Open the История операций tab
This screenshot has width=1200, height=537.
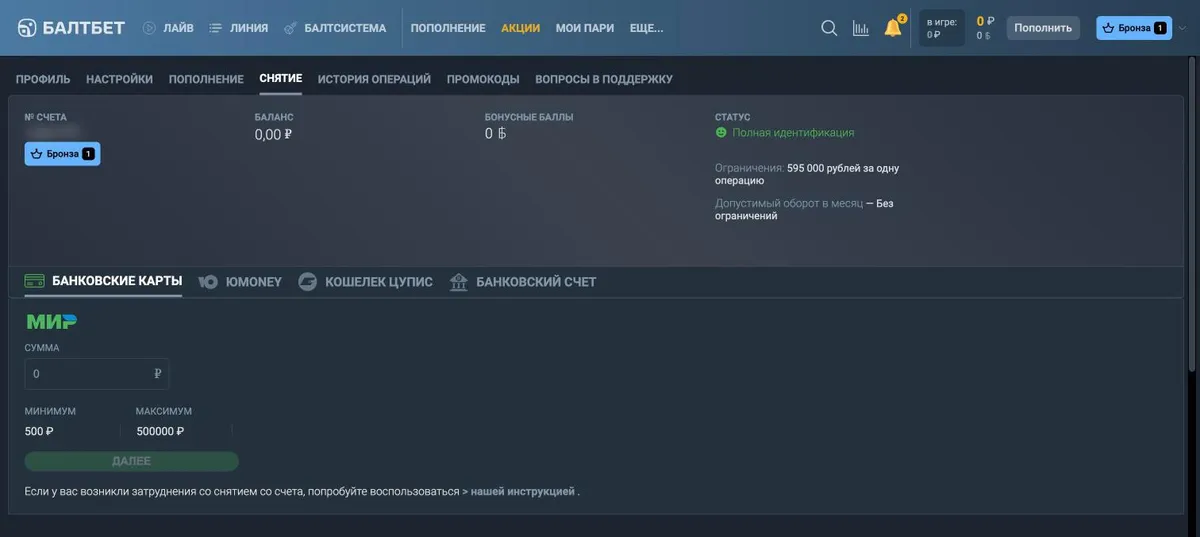pyautogui.click(x=374, y=79)
